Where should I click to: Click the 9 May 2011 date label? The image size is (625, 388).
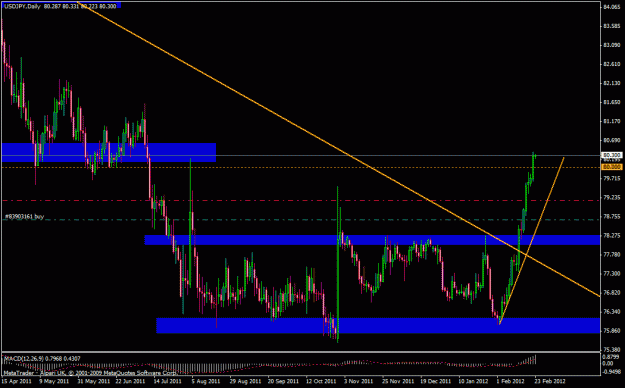tap(54, 381)
